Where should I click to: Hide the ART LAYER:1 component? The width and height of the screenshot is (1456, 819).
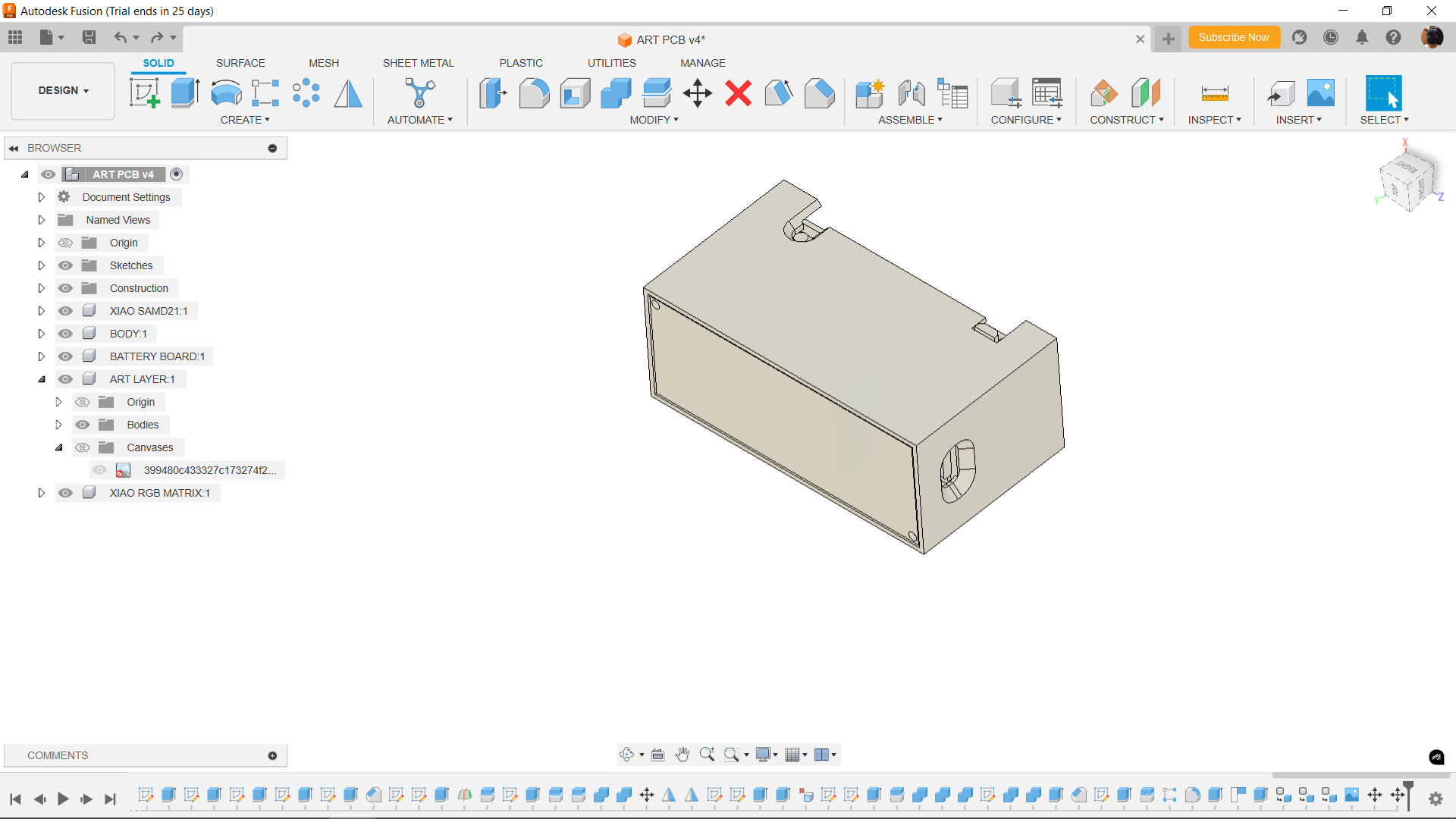(65, 379)
